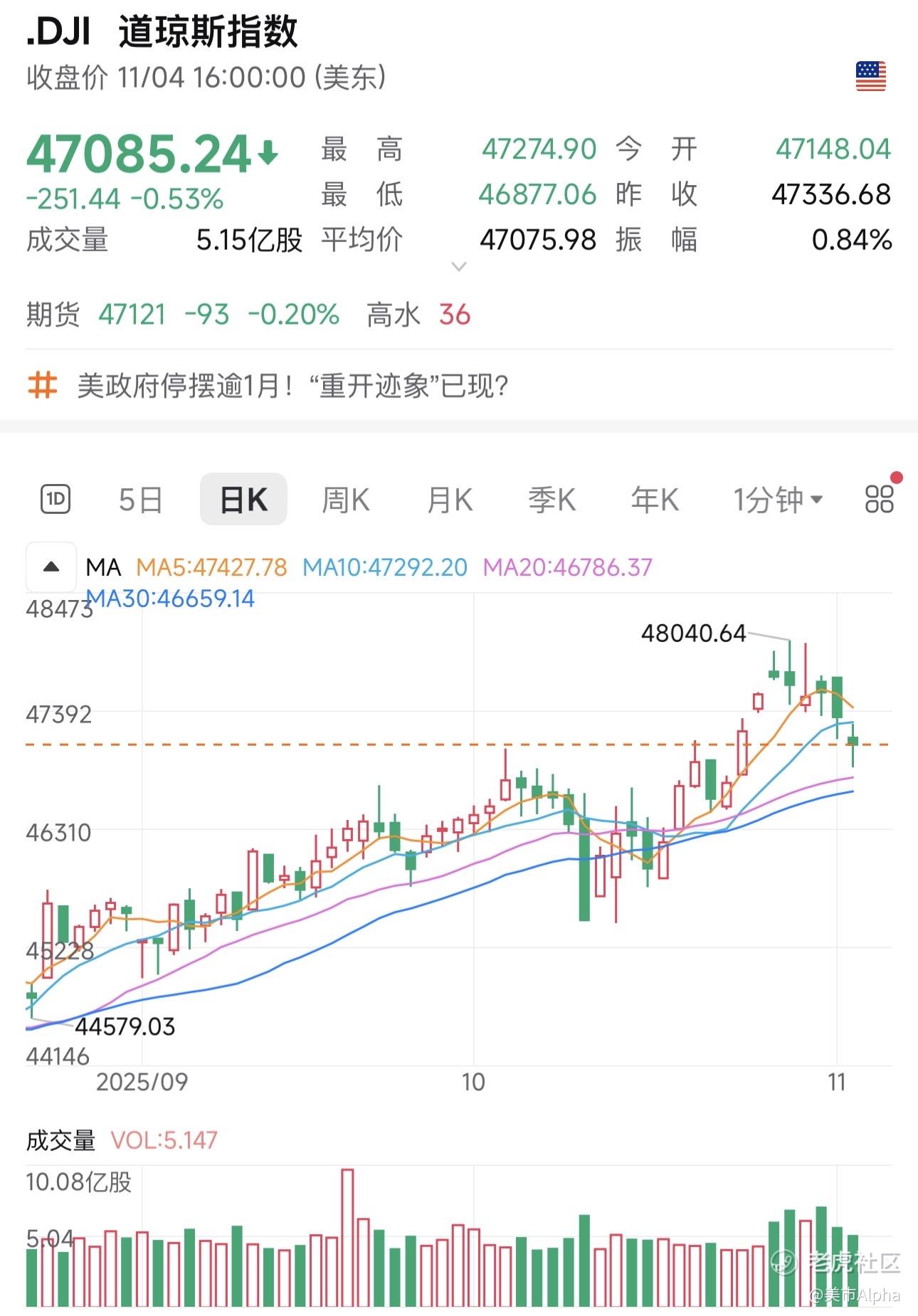Tap the 最低 value 46877.06

pos(537,194)
